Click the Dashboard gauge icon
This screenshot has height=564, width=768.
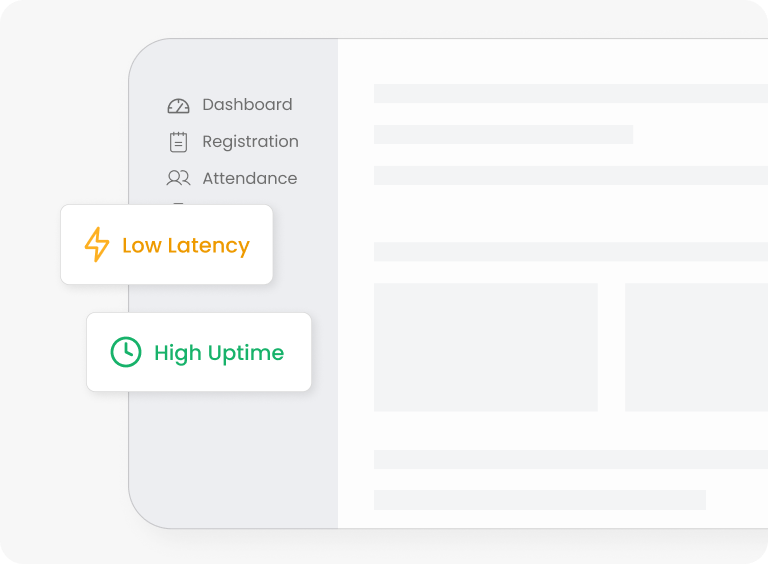tap(178, 106)
